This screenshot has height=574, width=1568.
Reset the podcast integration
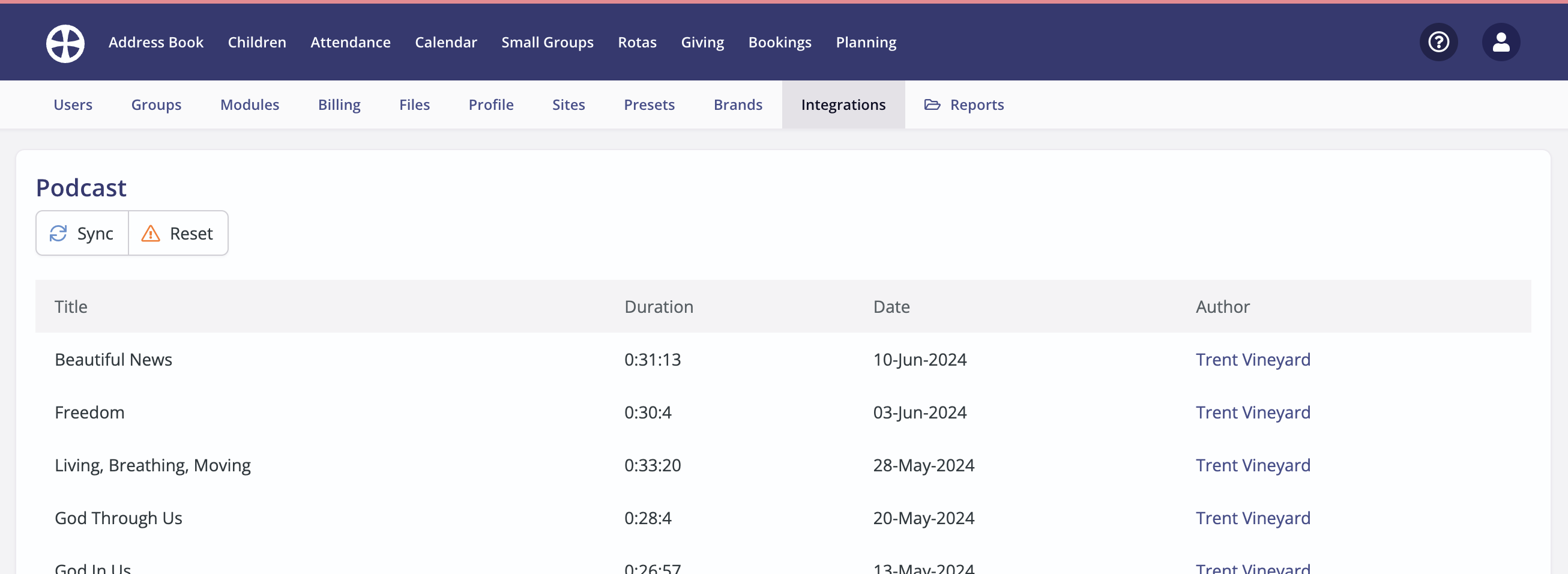coord(178,233)
